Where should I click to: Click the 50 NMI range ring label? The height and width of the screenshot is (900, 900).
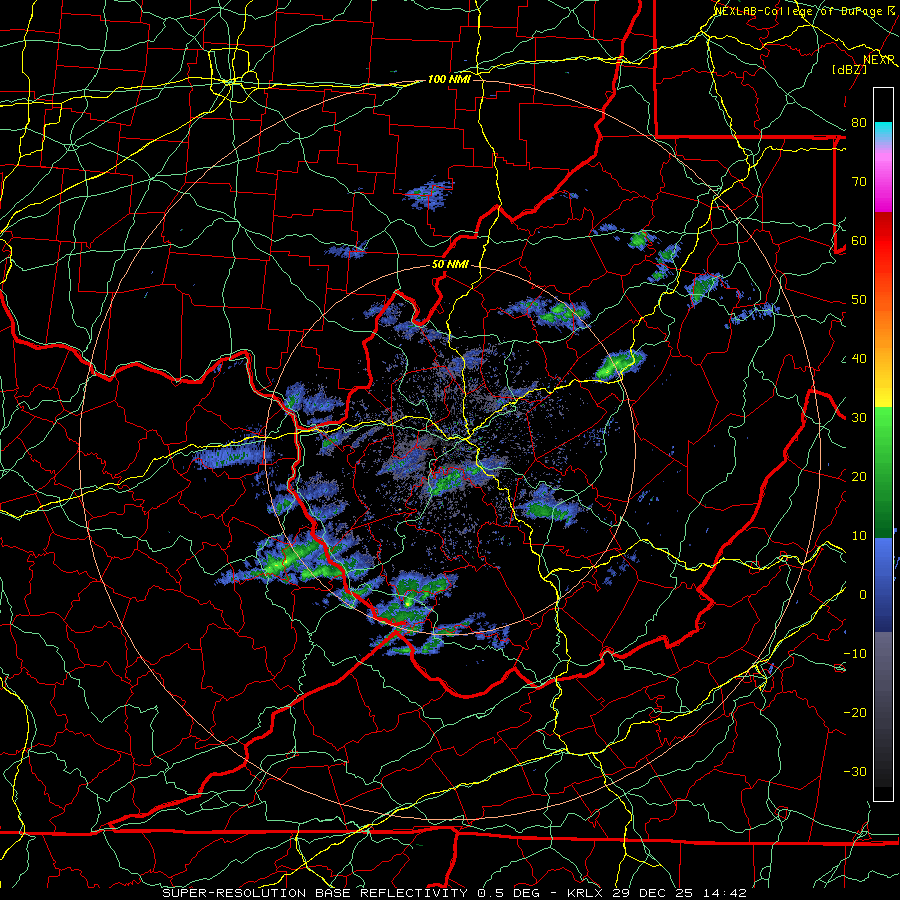coord(450,265)
